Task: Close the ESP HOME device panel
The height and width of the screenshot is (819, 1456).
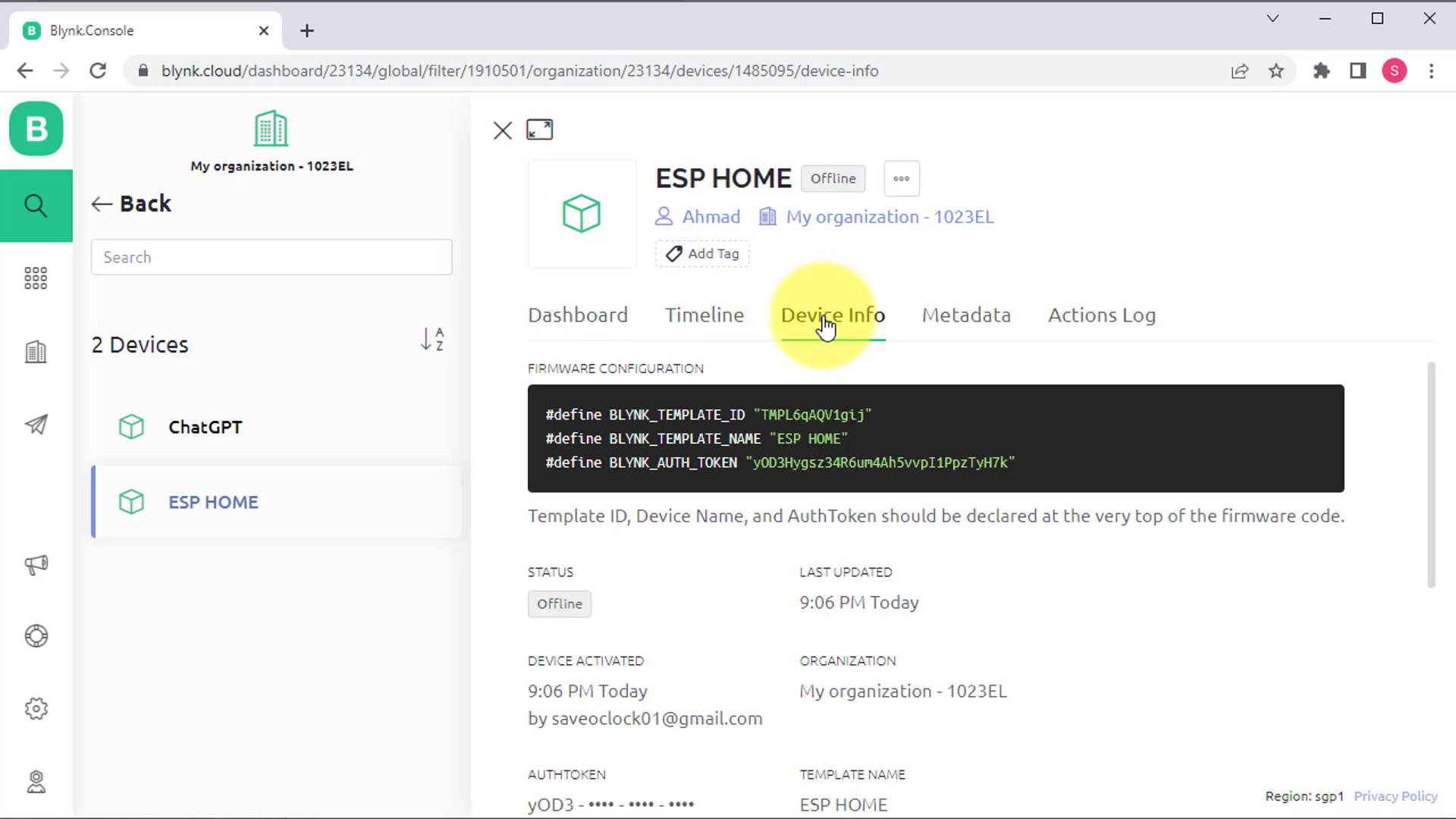Action: pyautogui.click(x=502, y=130)
